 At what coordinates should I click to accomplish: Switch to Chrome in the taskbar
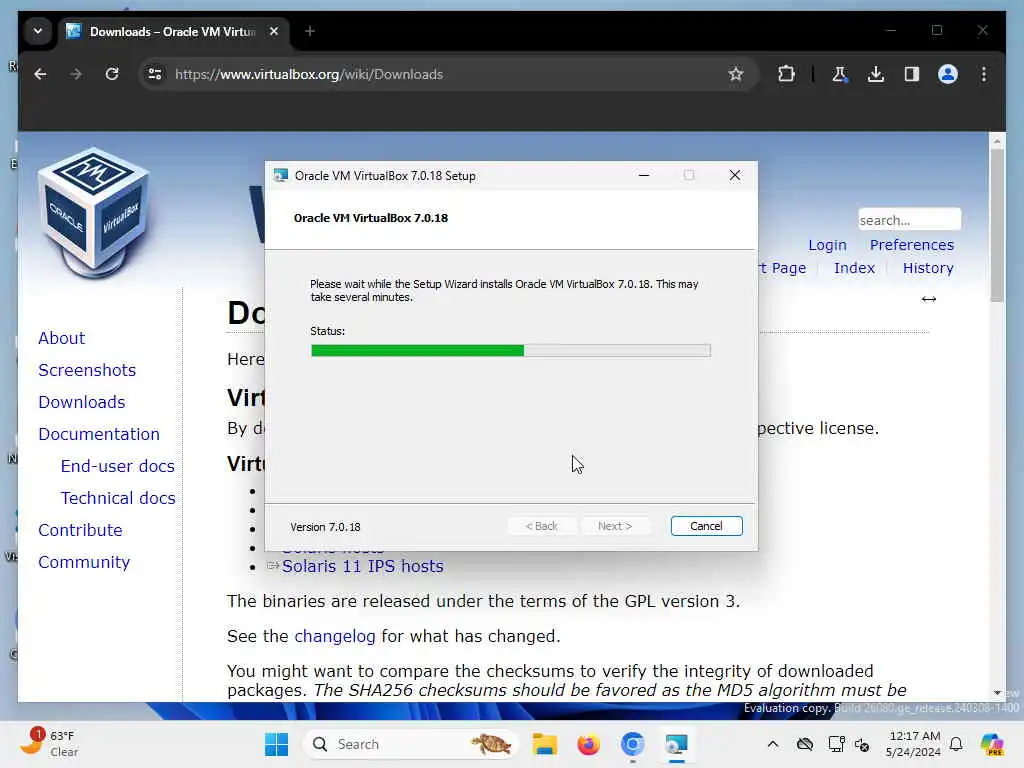[632, 744]
